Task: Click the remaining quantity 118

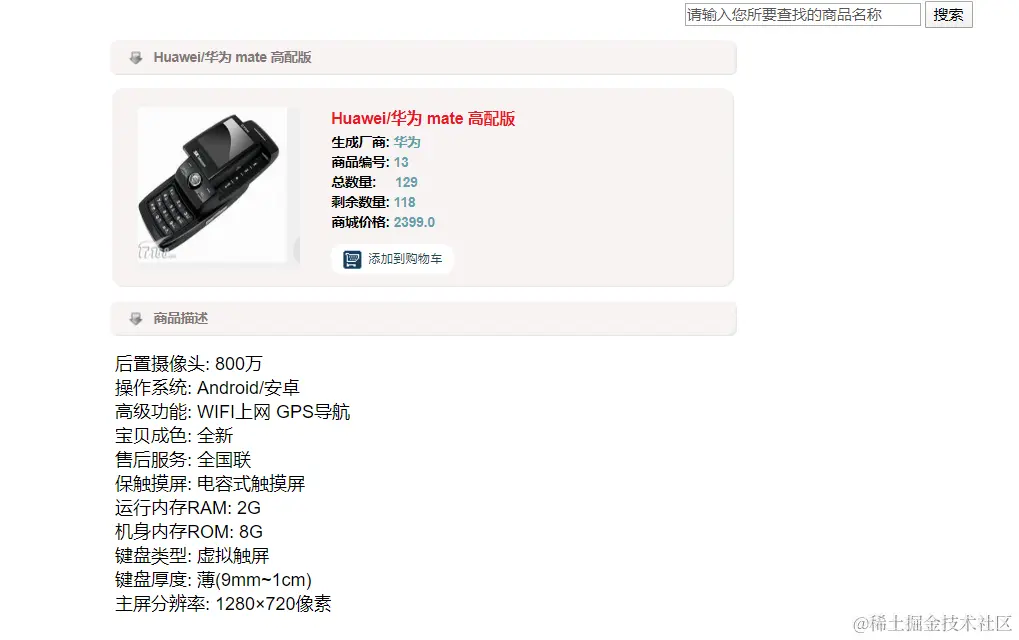Action: (404, 203)
